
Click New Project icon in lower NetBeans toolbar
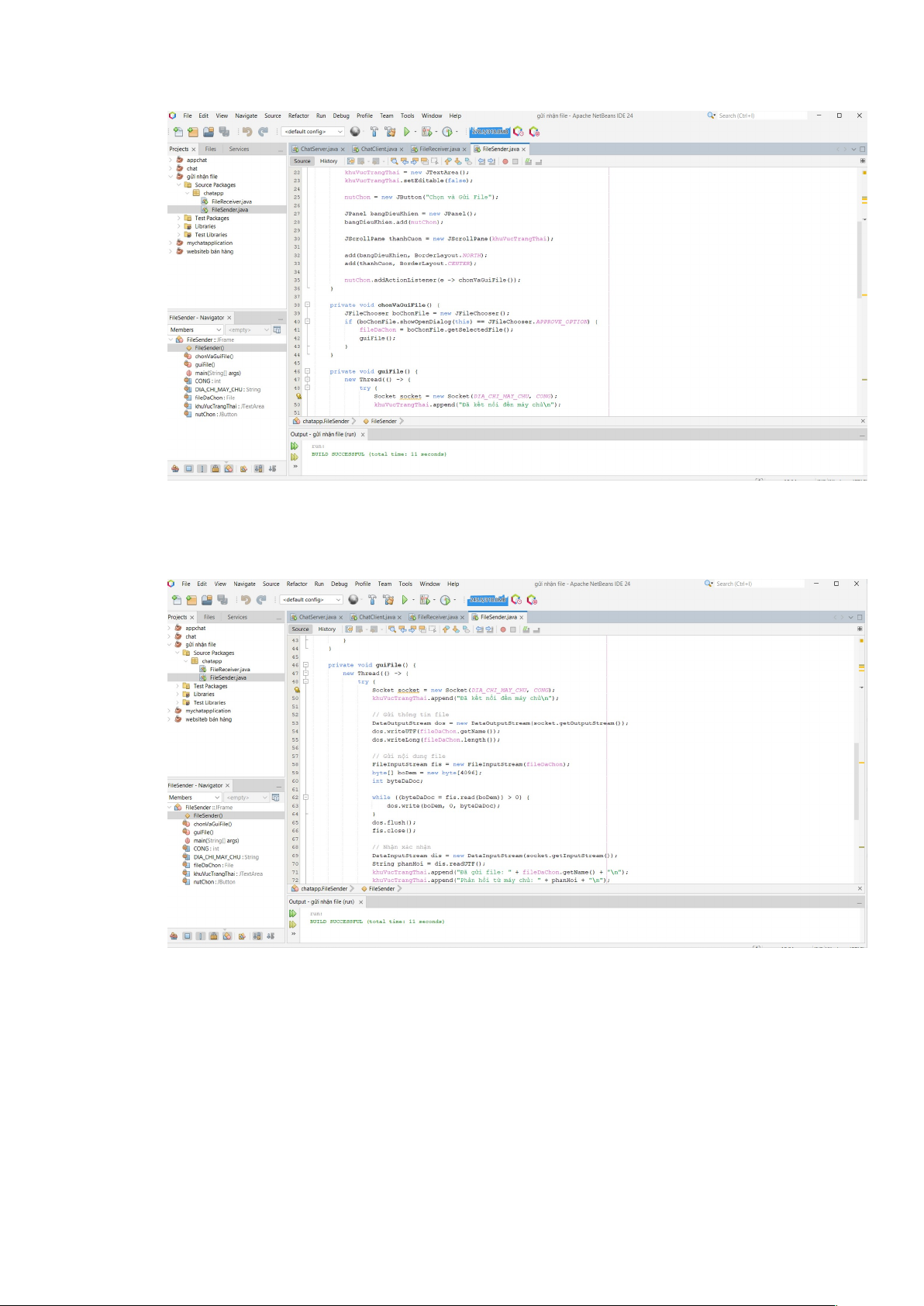(191, 600)
